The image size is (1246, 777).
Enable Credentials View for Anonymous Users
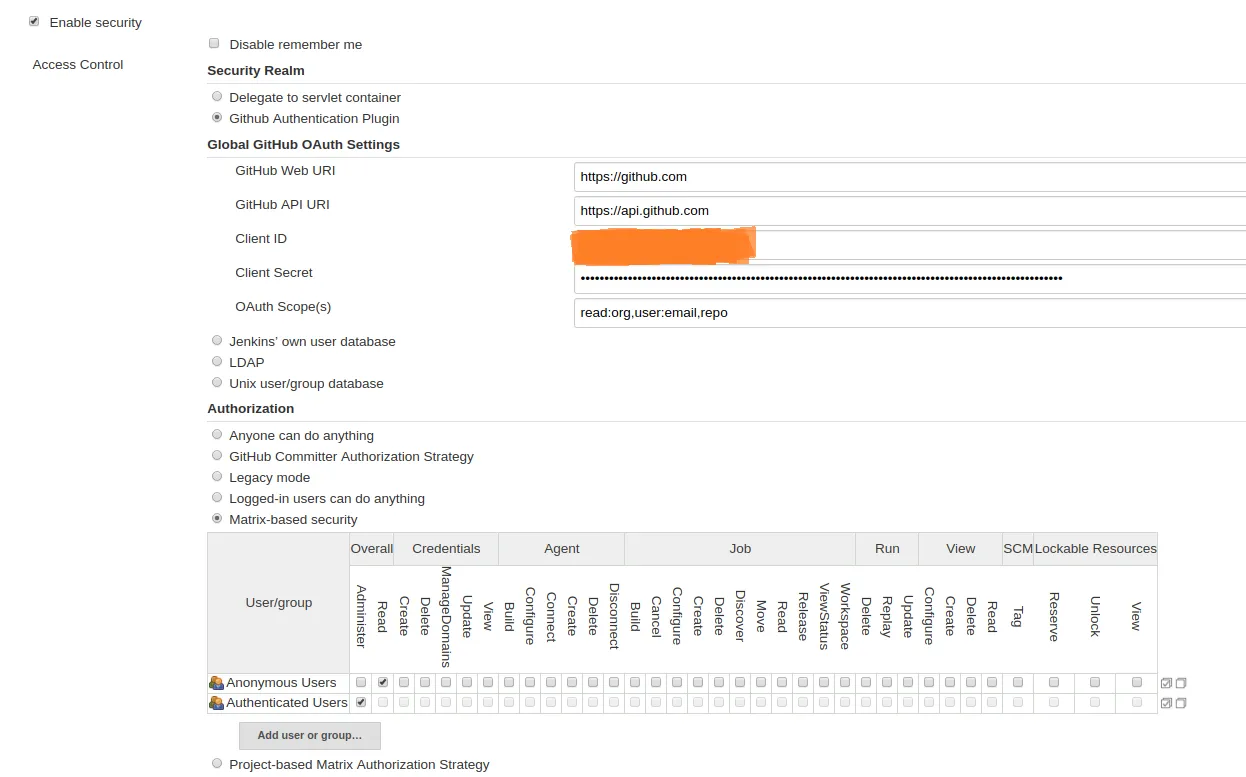(488, 682)
